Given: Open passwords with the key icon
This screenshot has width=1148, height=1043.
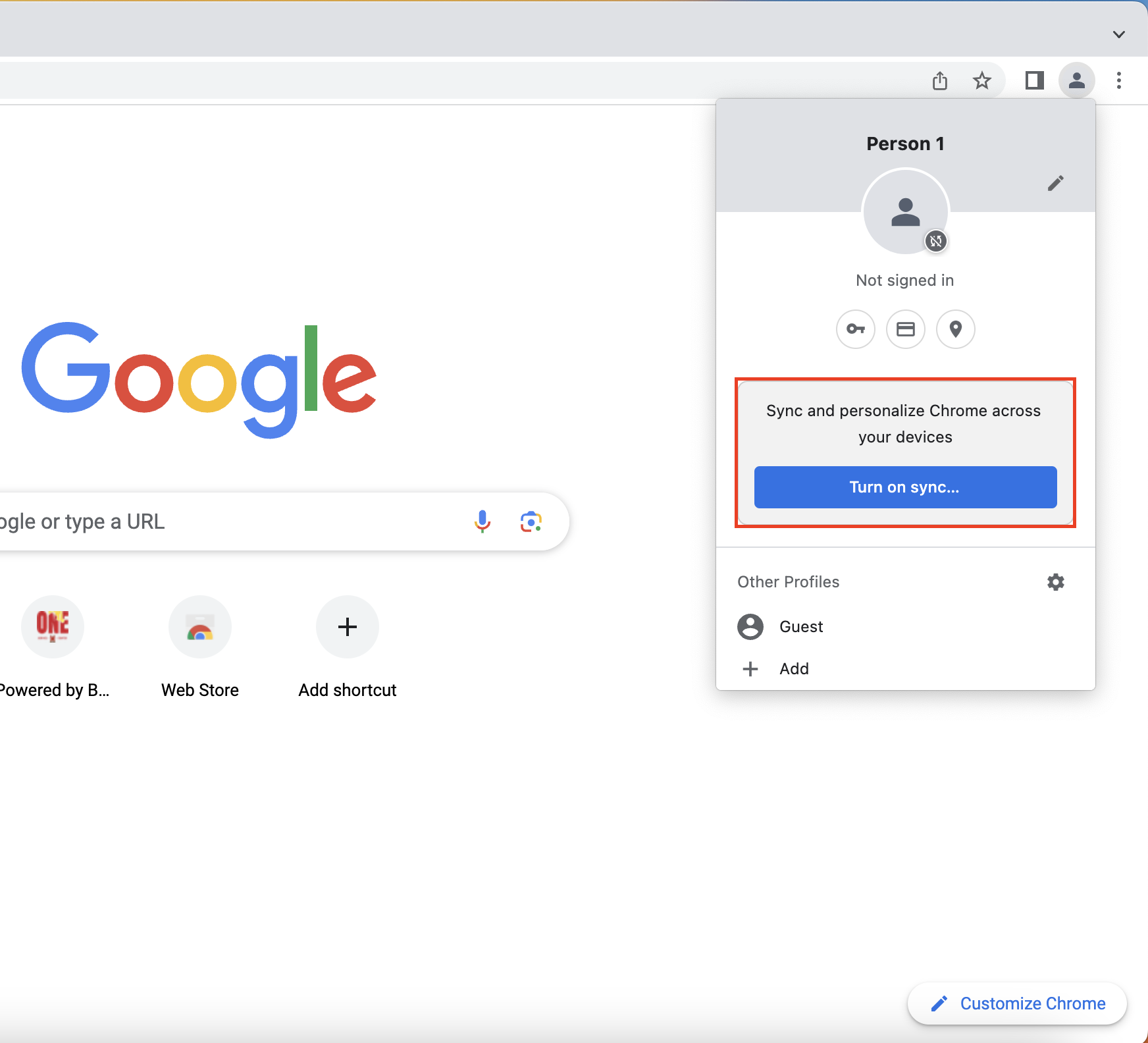Looking at the screenshot, I should (x=855, y=329).
